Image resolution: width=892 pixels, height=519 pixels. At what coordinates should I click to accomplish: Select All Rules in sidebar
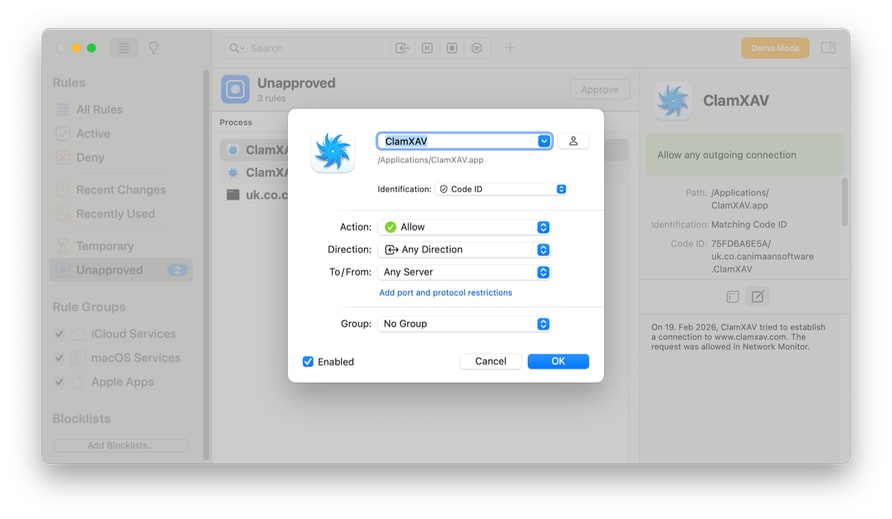click(x=121, y=109)
